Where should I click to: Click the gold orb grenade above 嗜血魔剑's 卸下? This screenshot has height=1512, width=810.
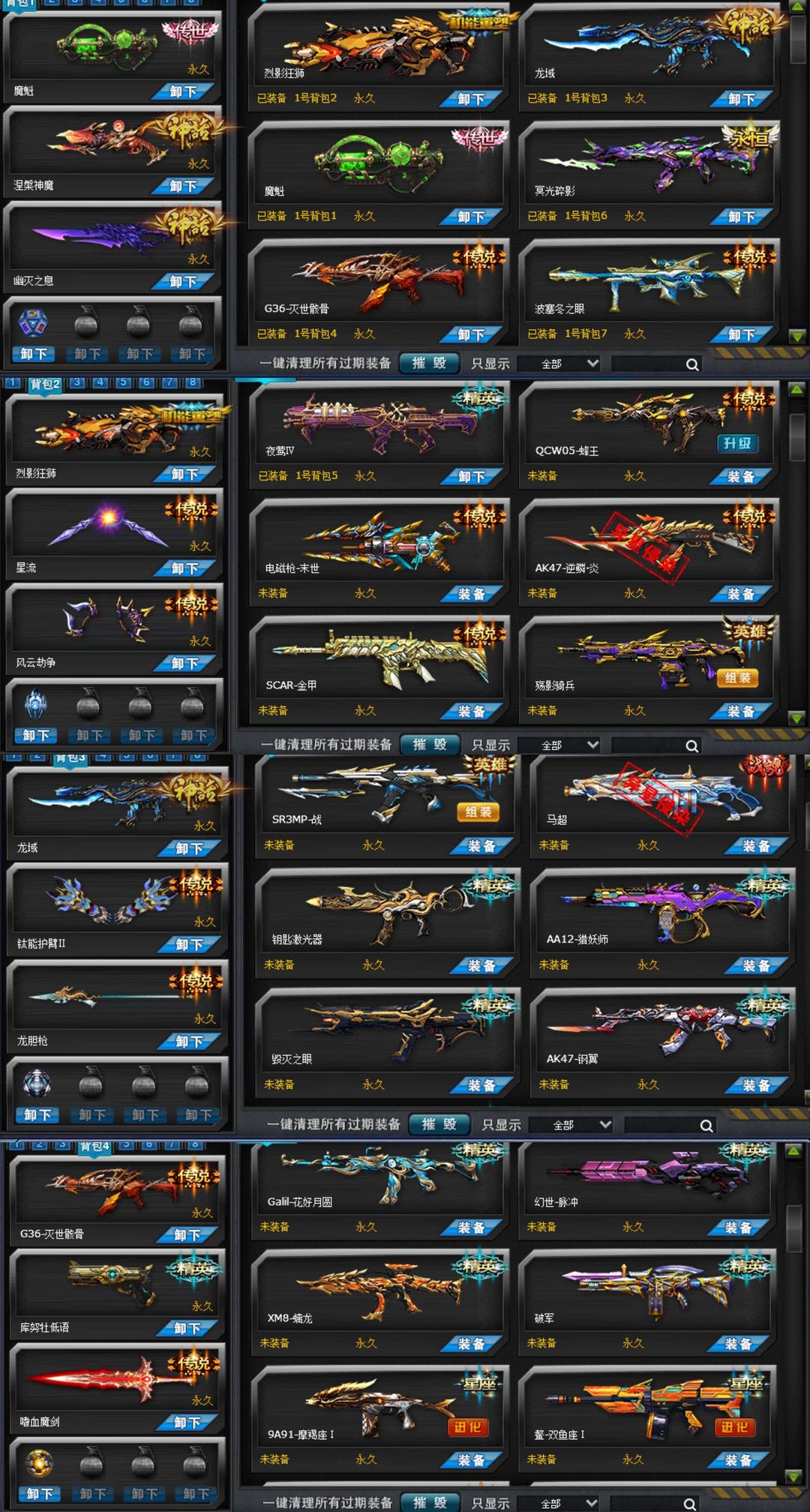coord(39,1462)
